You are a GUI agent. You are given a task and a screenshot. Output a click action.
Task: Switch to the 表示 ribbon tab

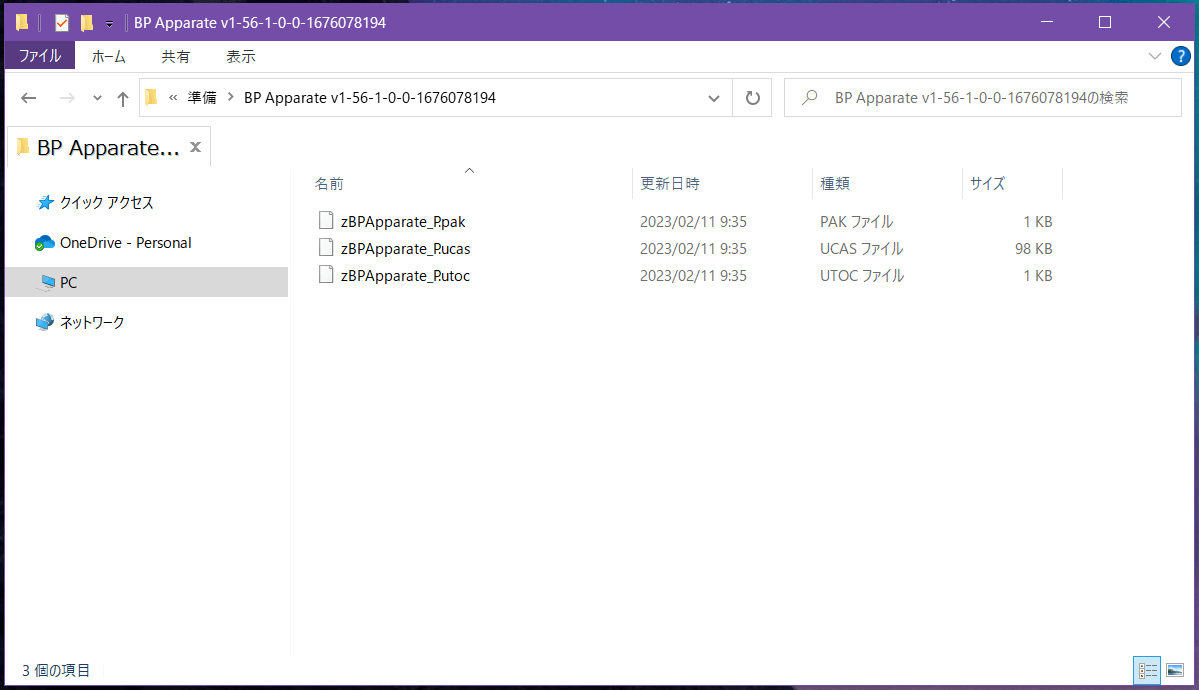point(241,57)
